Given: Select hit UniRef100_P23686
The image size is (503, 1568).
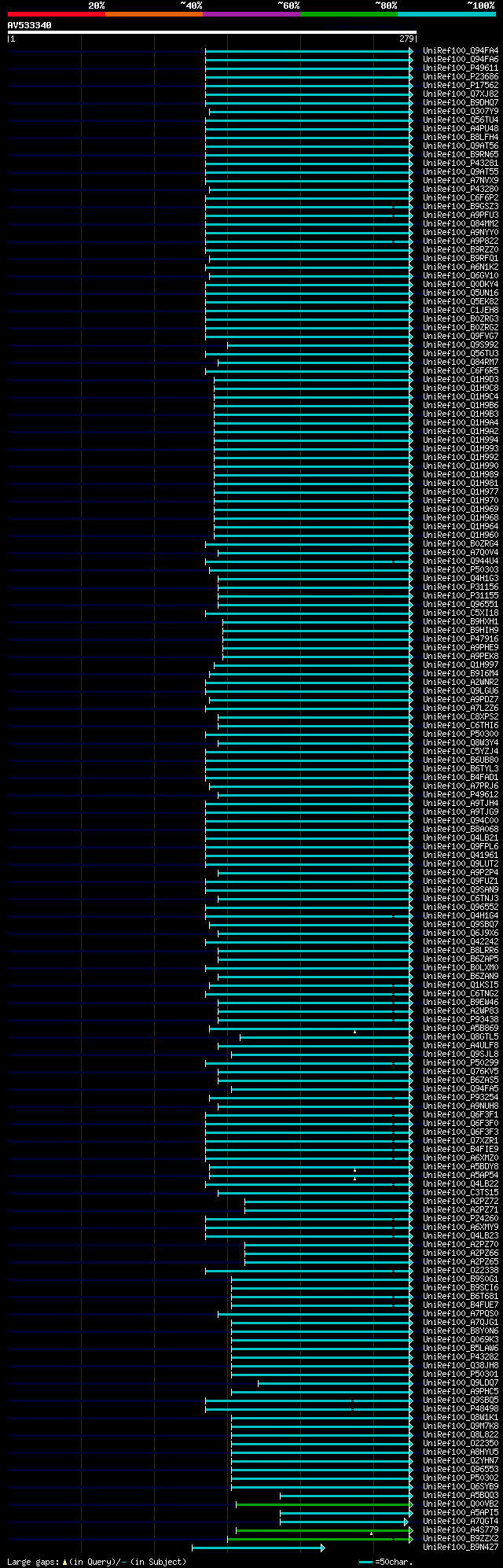Looking at the screenshot, I should (x=461, y=76).
